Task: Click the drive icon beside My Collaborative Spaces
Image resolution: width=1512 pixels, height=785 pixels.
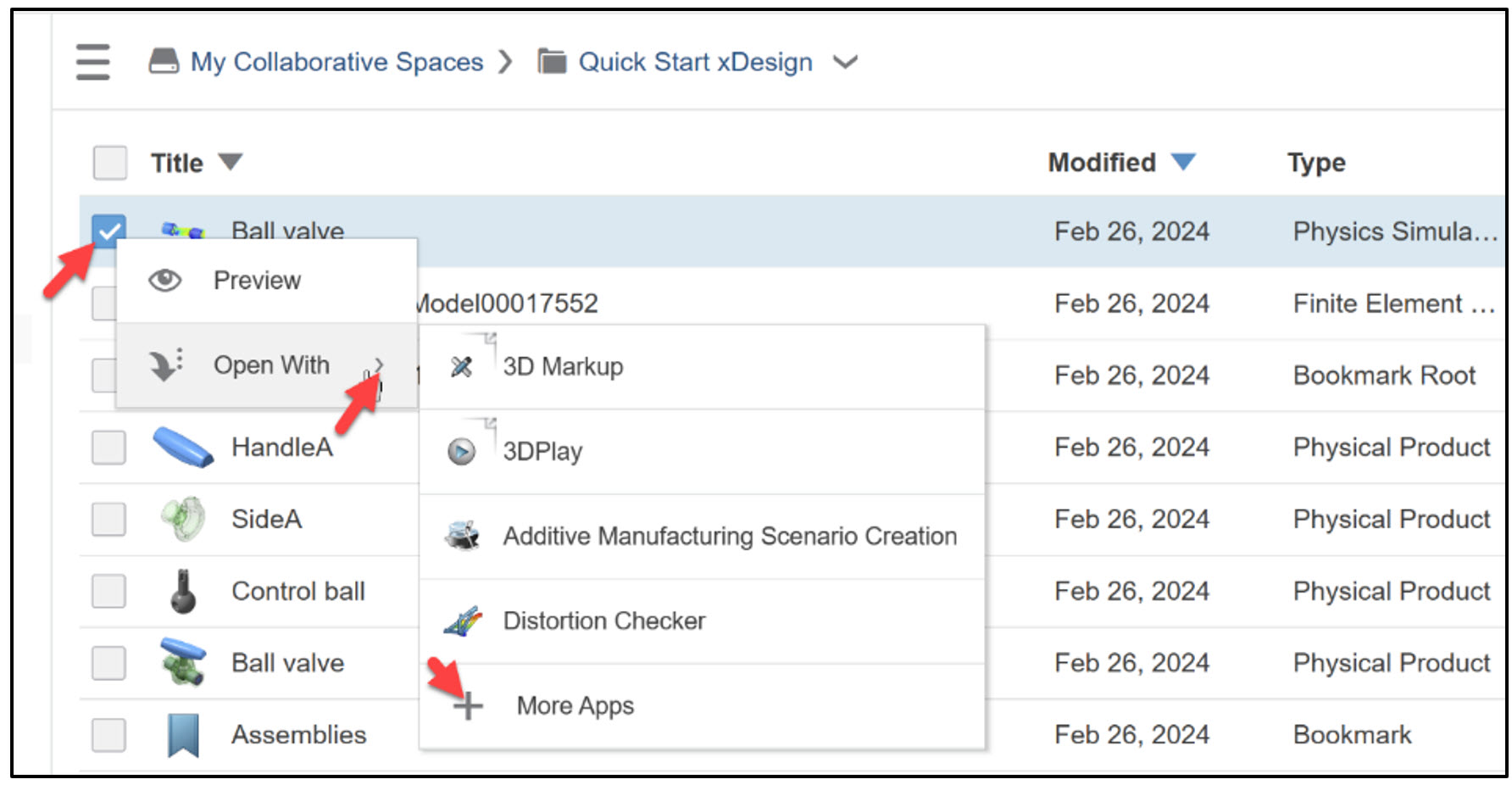Action: (x=166, y=60)
